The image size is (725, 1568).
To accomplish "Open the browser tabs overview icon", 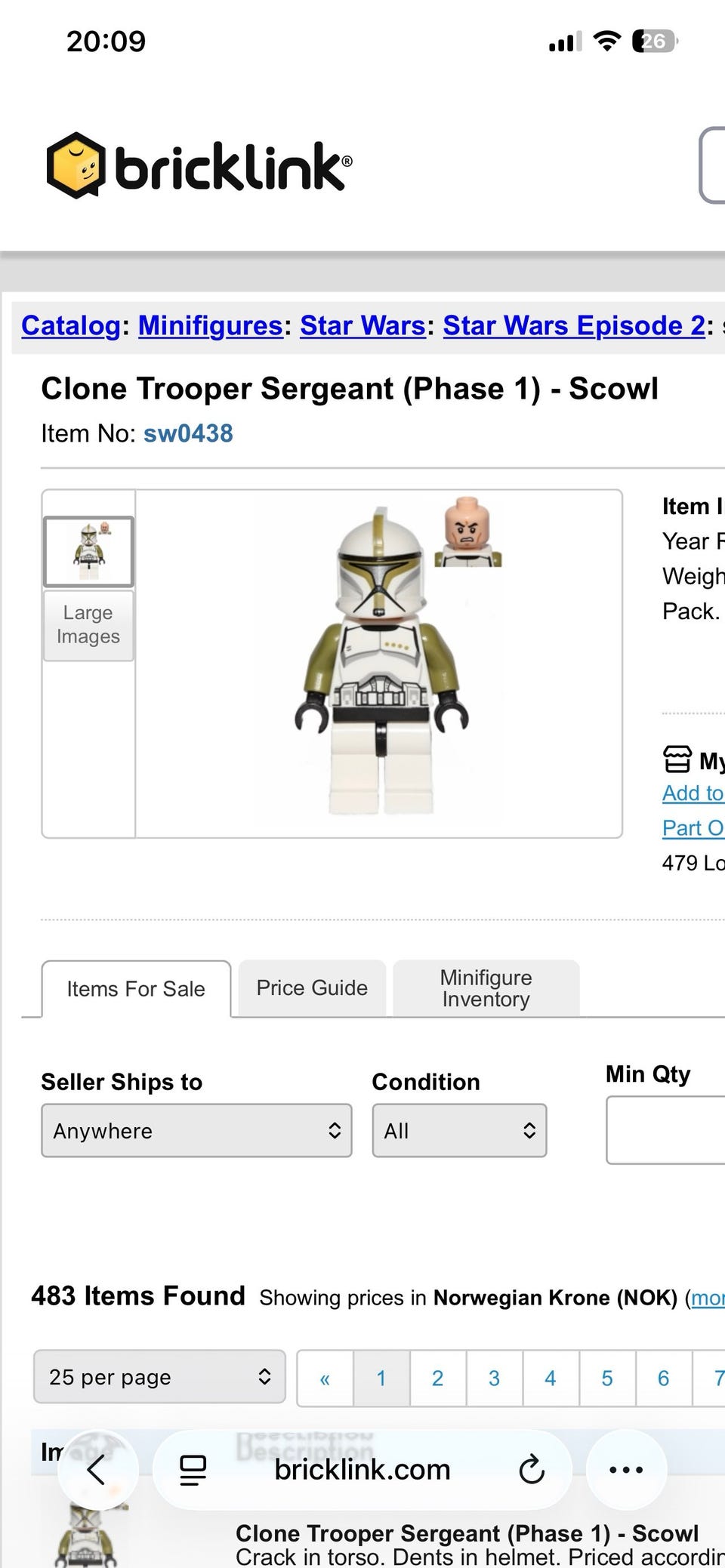I will [193, 1470].
